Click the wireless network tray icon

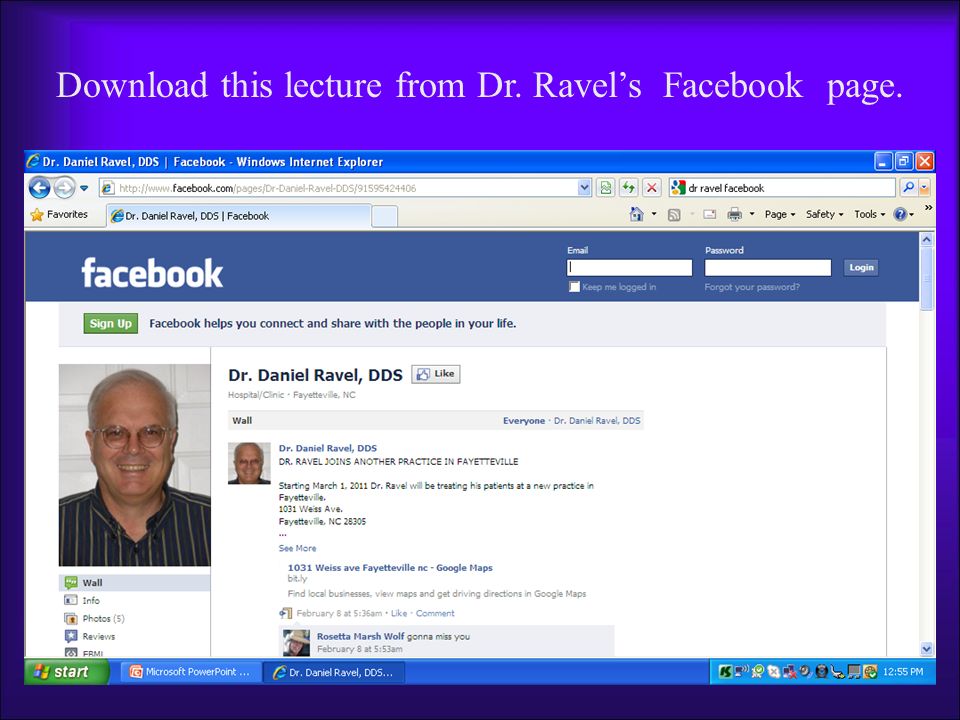pos(741,672)
